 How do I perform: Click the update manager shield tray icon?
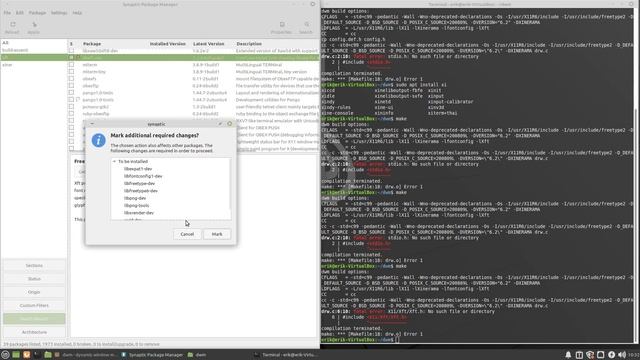click(x=590, y=355)
